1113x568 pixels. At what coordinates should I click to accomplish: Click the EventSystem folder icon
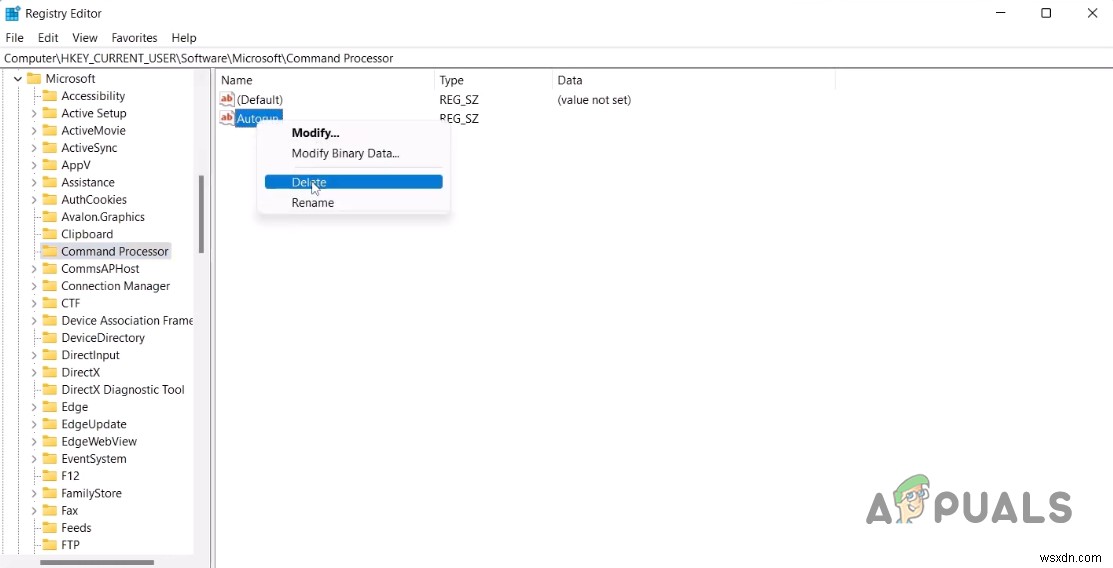[49, 459]
